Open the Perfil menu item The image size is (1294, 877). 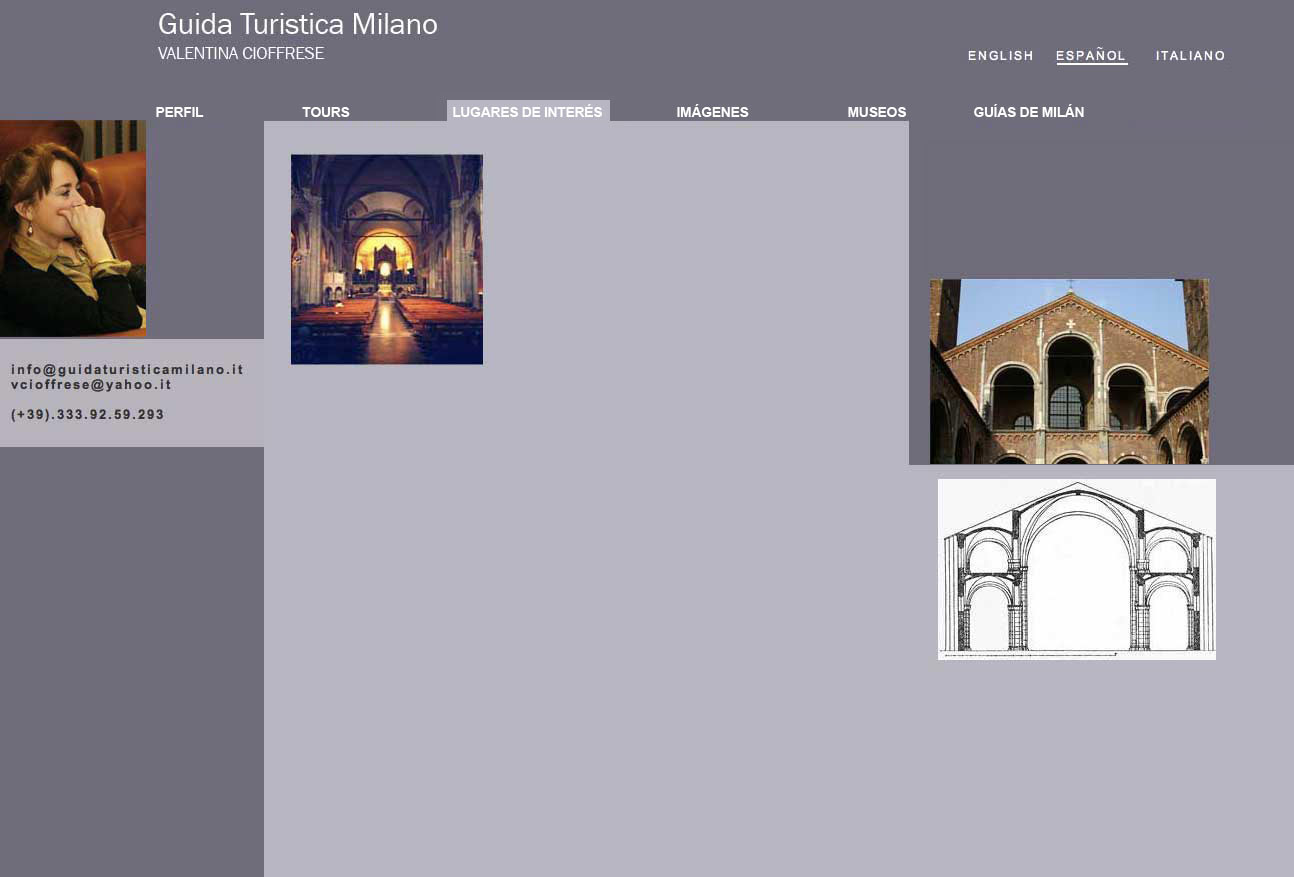(179, 112)
